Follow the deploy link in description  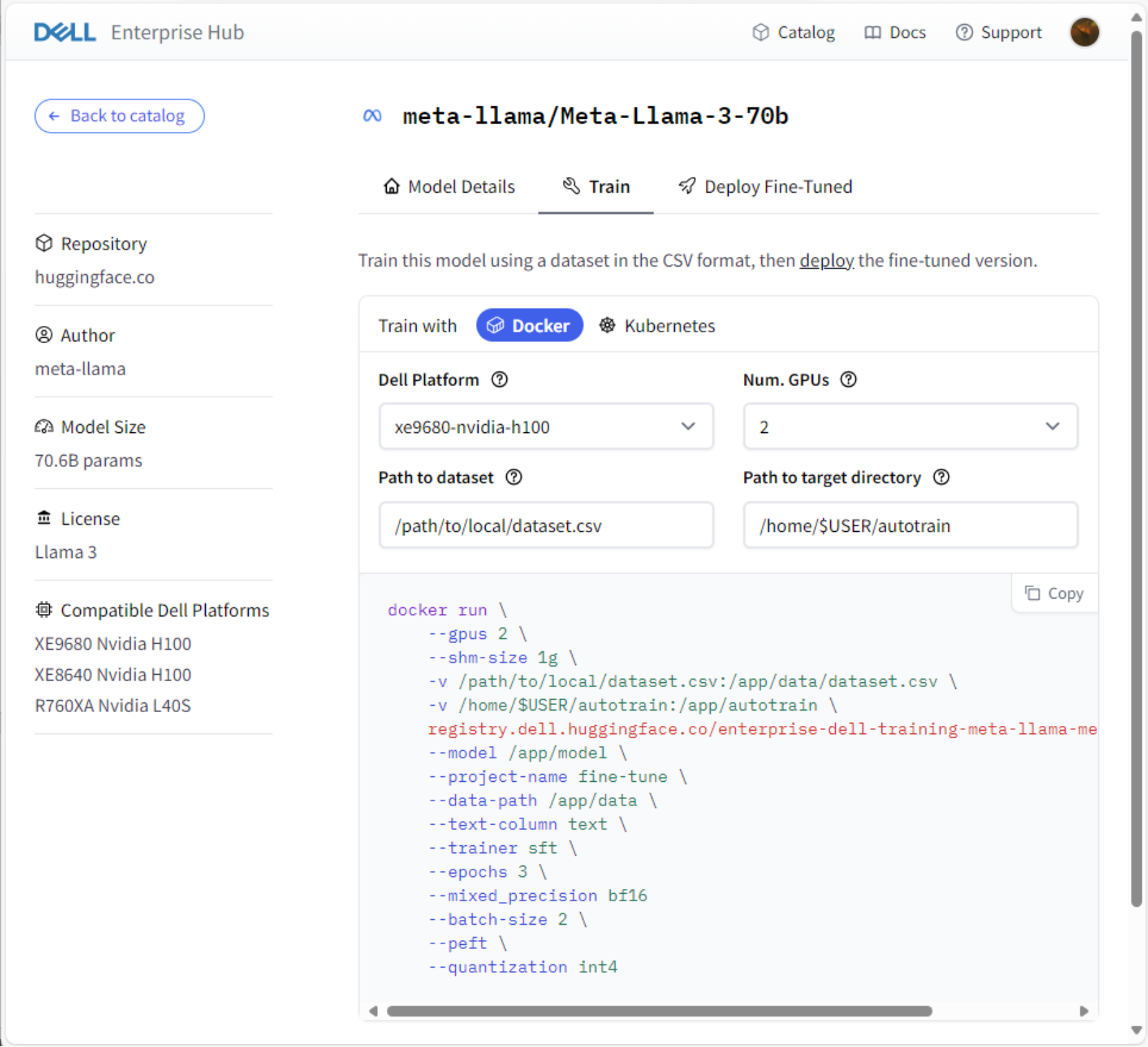click(x=827, y=260)
